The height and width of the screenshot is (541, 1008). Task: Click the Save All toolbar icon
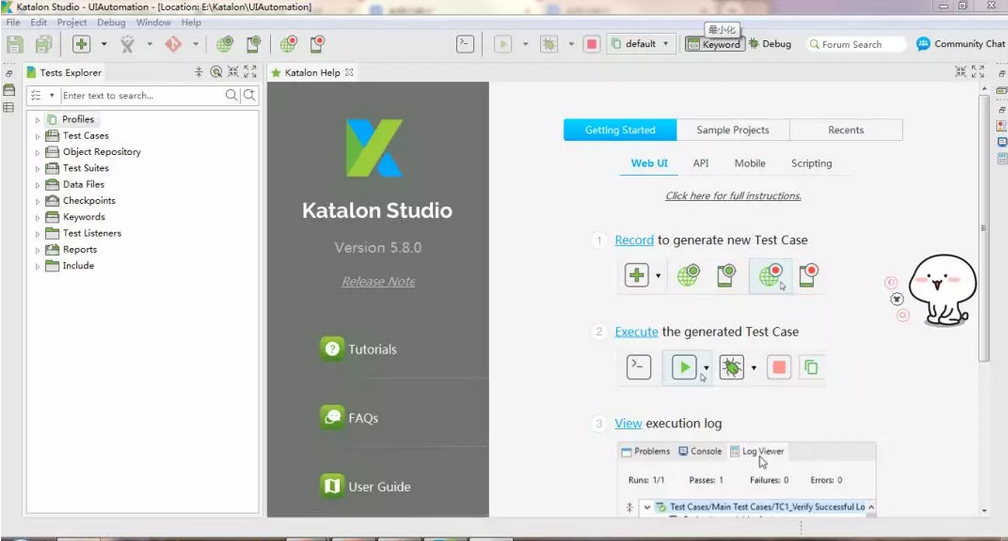coord(44,44)
